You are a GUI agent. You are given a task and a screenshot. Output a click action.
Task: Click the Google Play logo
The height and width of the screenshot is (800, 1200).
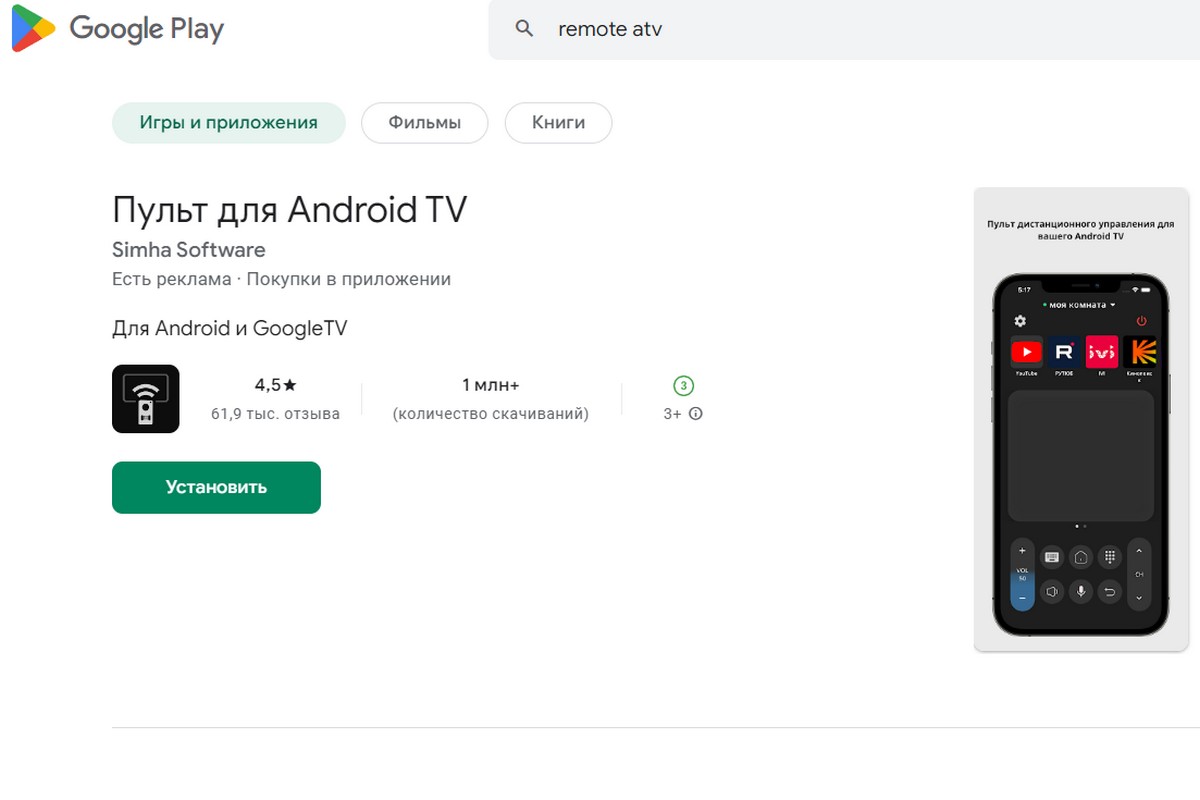point(118,30)
